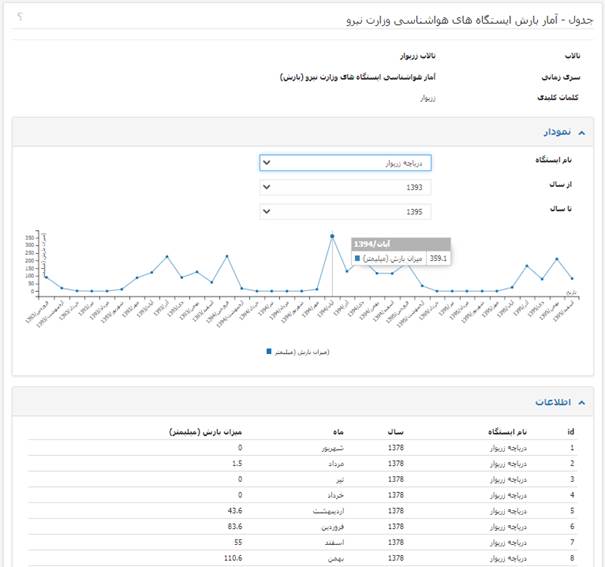Collapse the اطلاعات panel chevron
The width and height of the screenshot is (605, 567).
[584, 401]
